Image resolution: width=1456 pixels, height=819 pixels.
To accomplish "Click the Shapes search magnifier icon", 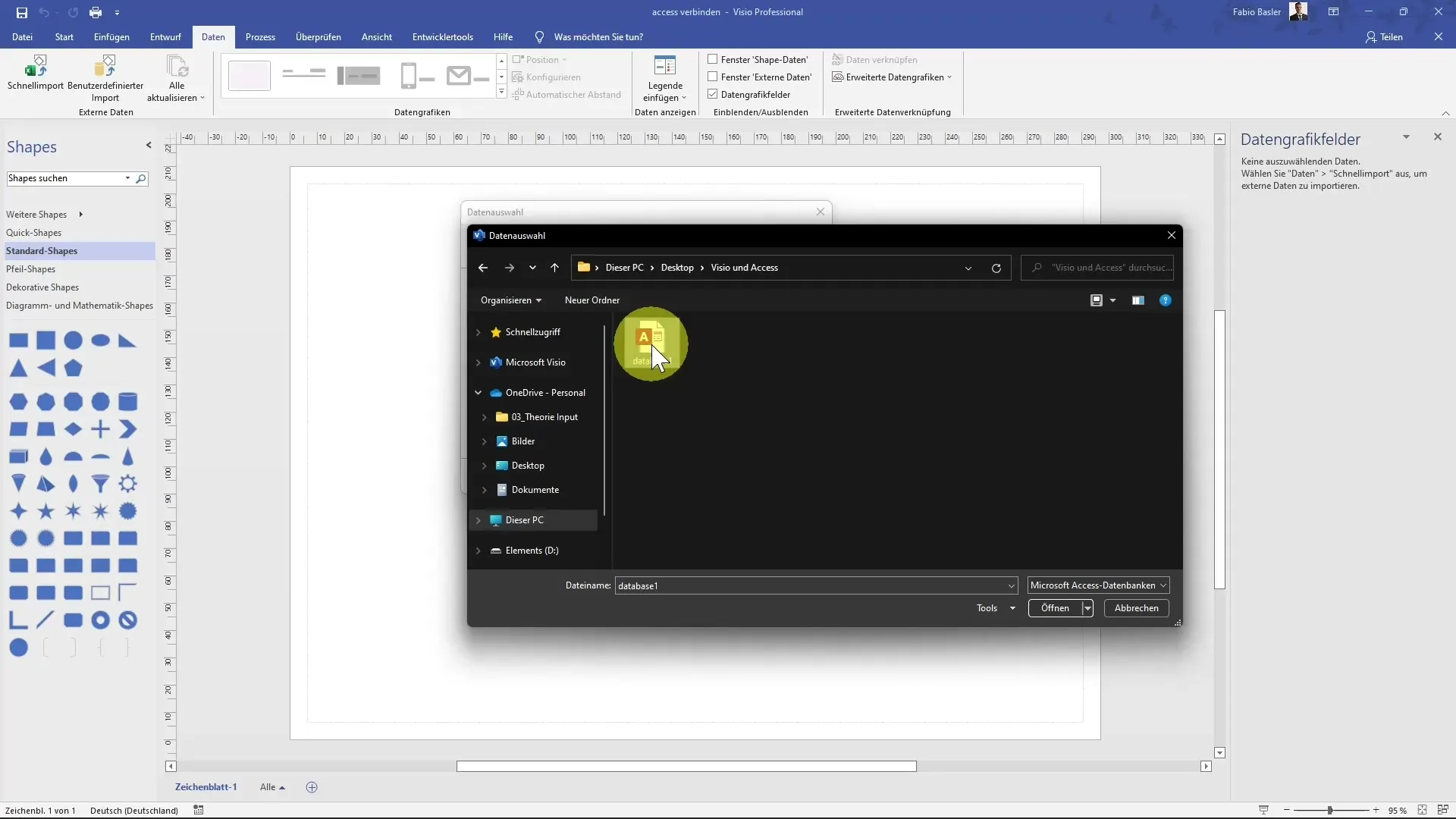I will pos(141,179).
